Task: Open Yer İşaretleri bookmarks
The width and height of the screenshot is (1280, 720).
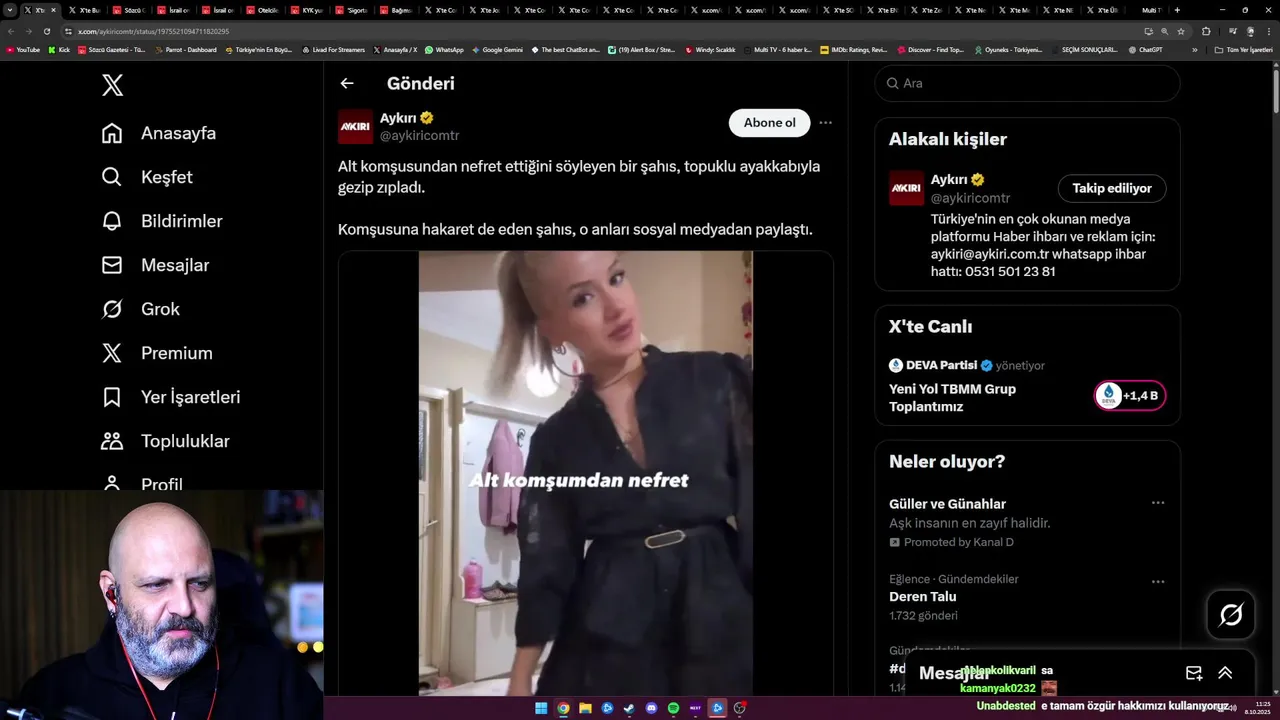Action: tap(171, 397)
